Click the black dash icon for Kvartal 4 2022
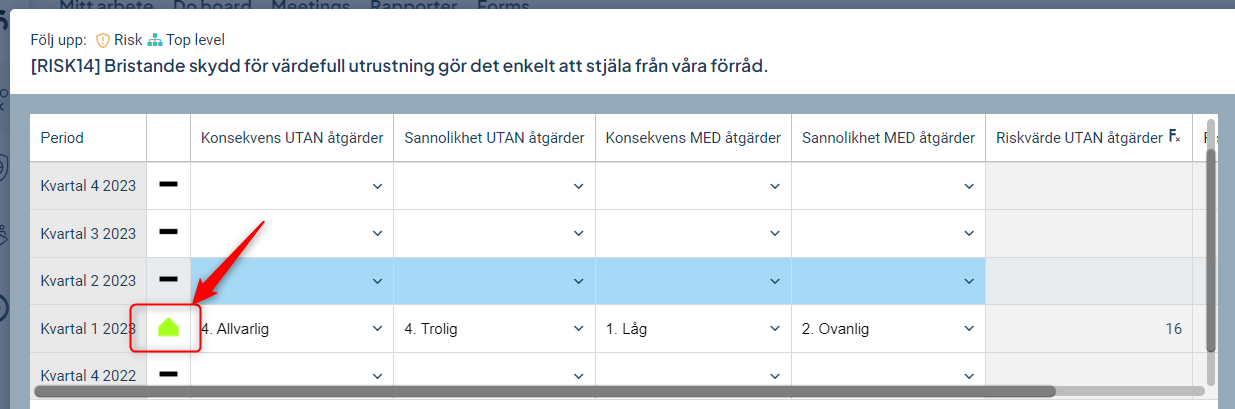The height and width of the screenshot is (409, 1235). (168, 374)
